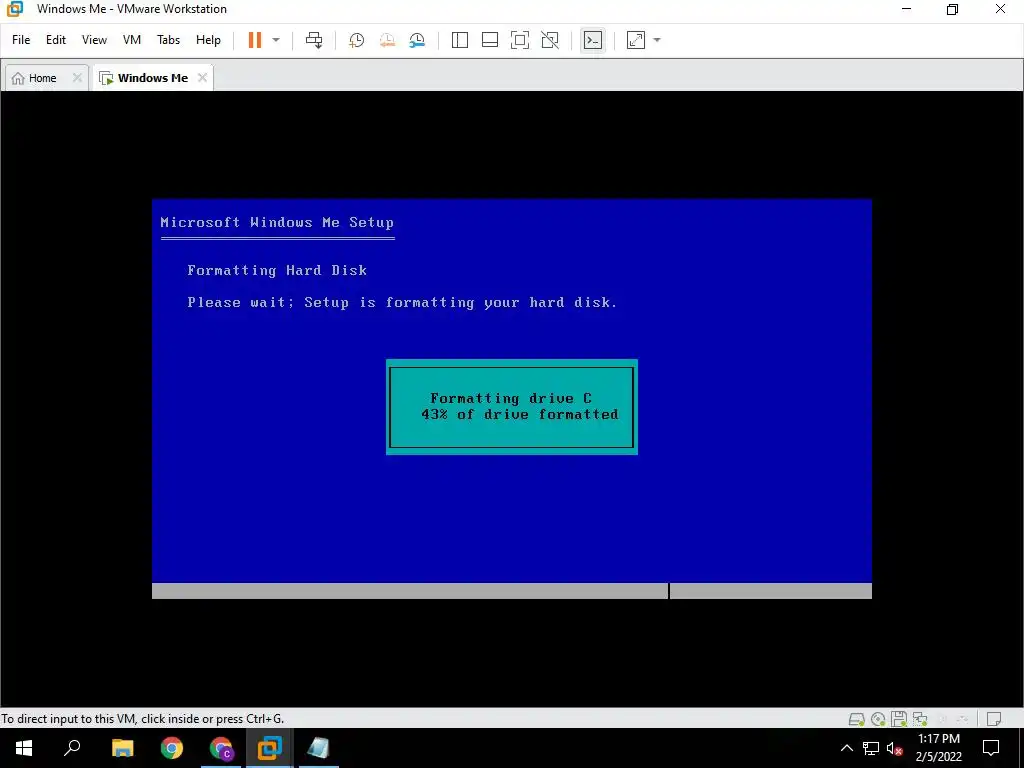Revert the VM to its previous snapshot

pos(387,40)
